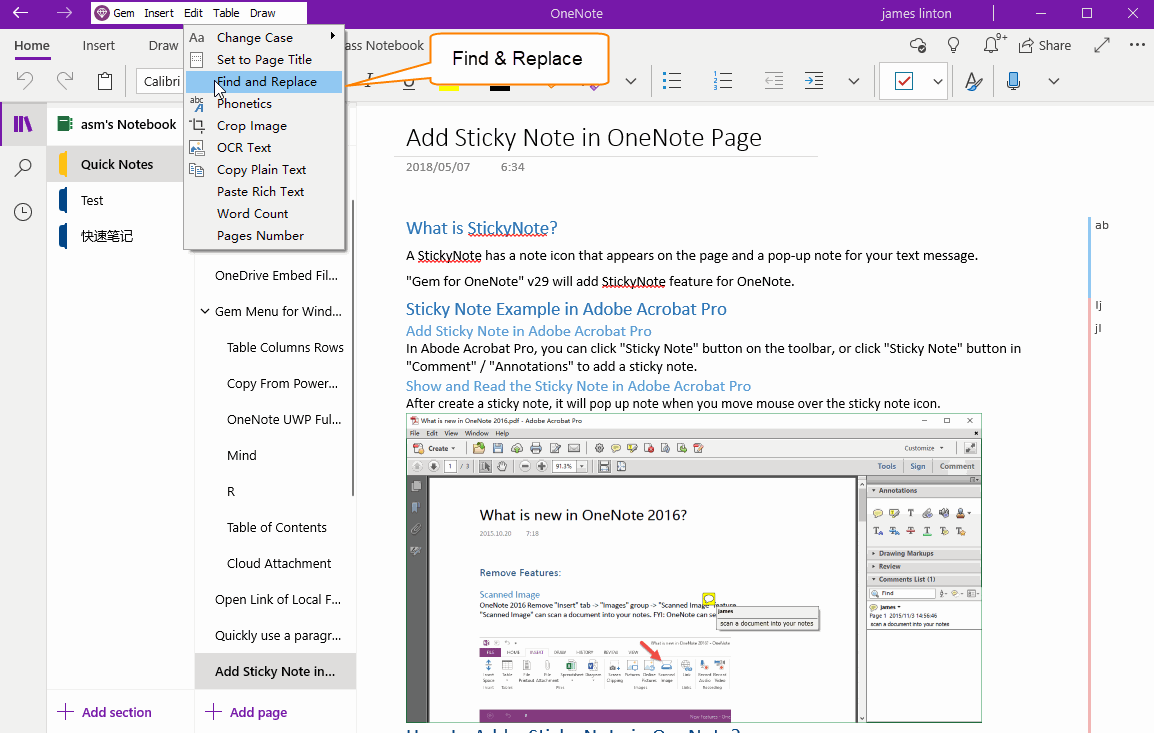Open the tags dropdown beside To Do
The height and width of the screenshot is (733, 1154).
click(x=938, y=81)
